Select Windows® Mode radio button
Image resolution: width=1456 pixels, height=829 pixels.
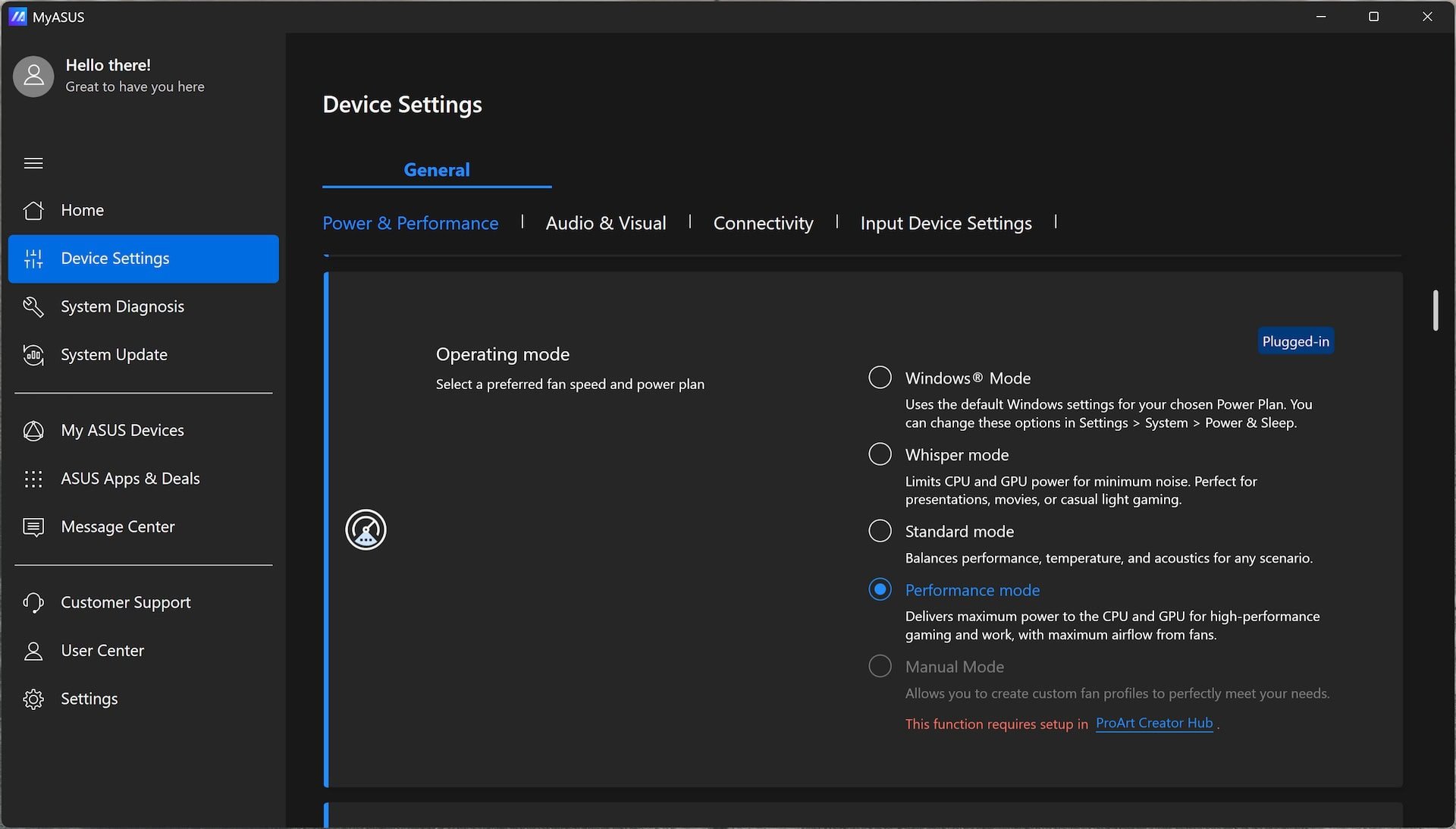tap(880, 377)
